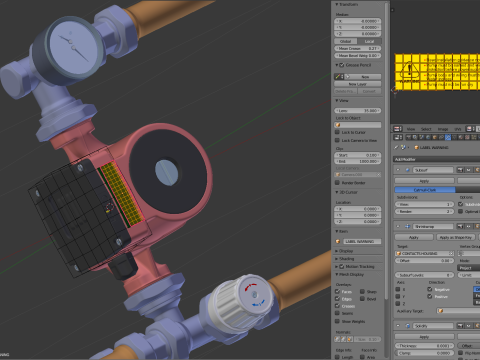Click the cube icon in Item panel
The height and width of the screenshot is (360, 480).
338,241
